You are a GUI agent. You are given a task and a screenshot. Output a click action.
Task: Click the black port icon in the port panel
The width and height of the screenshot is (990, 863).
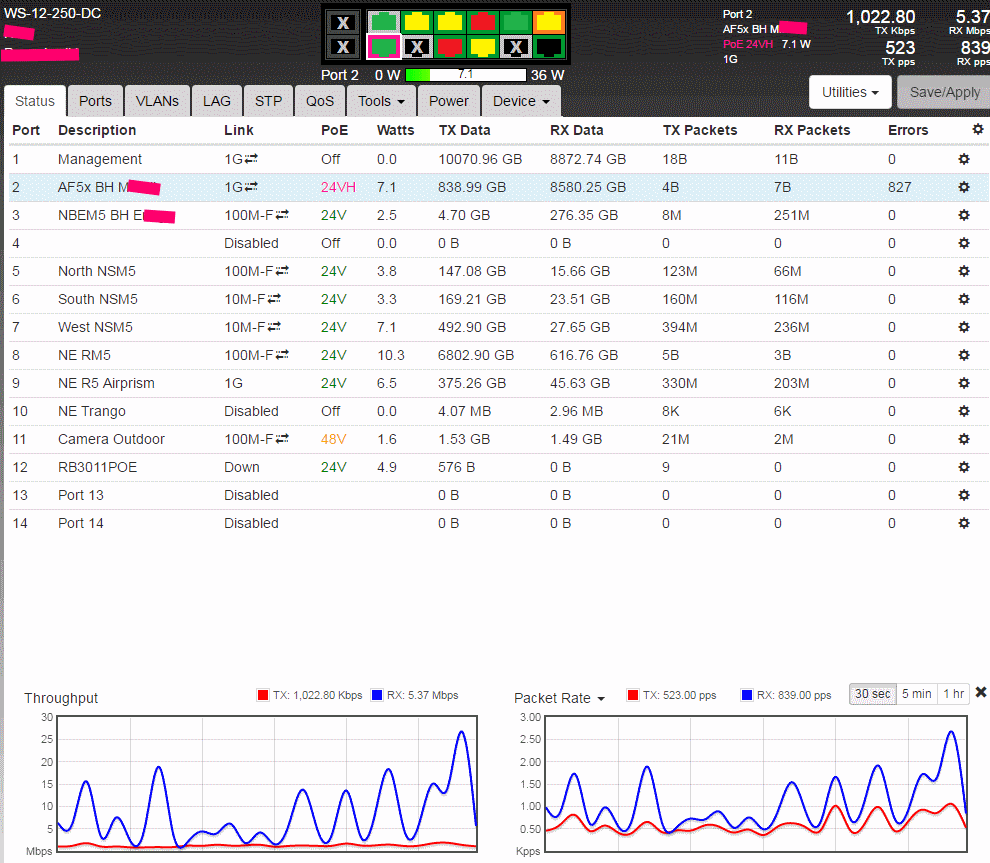549,47
